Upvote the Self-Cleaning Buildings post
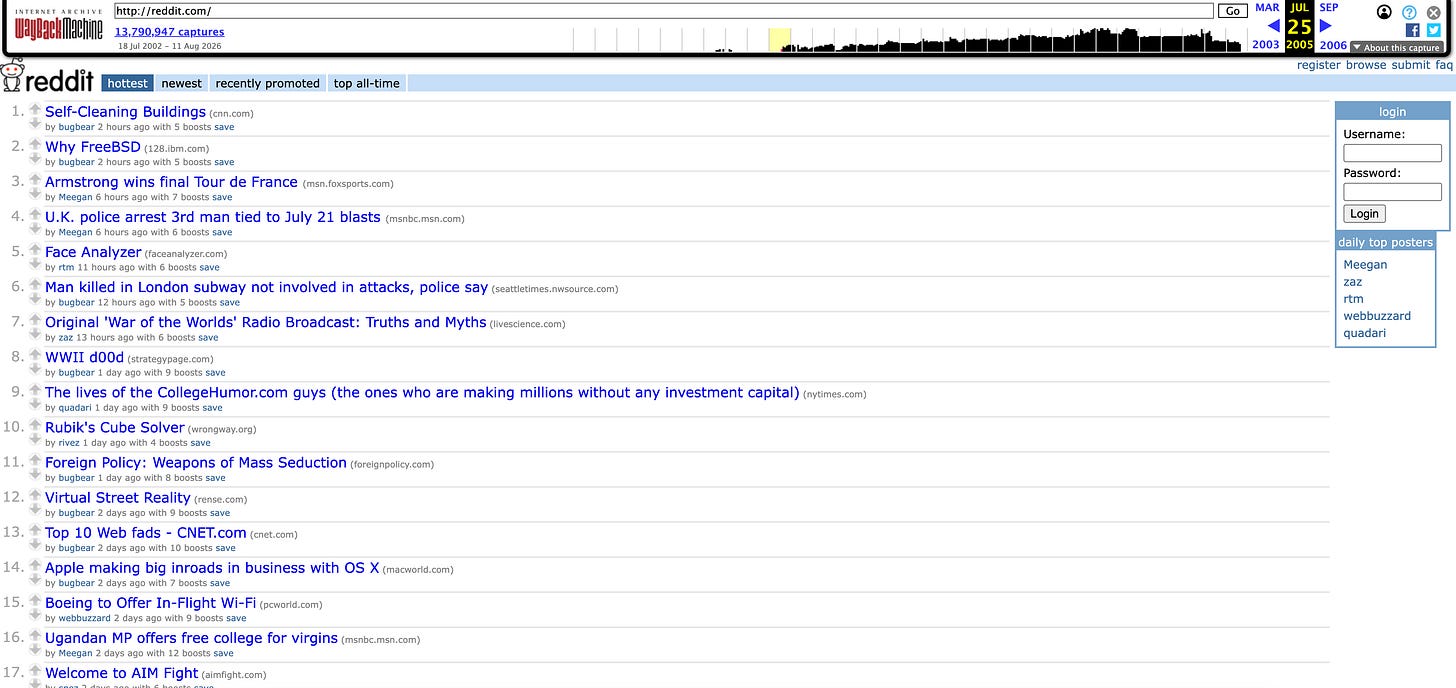1456x688 pixels. (35, 108)
